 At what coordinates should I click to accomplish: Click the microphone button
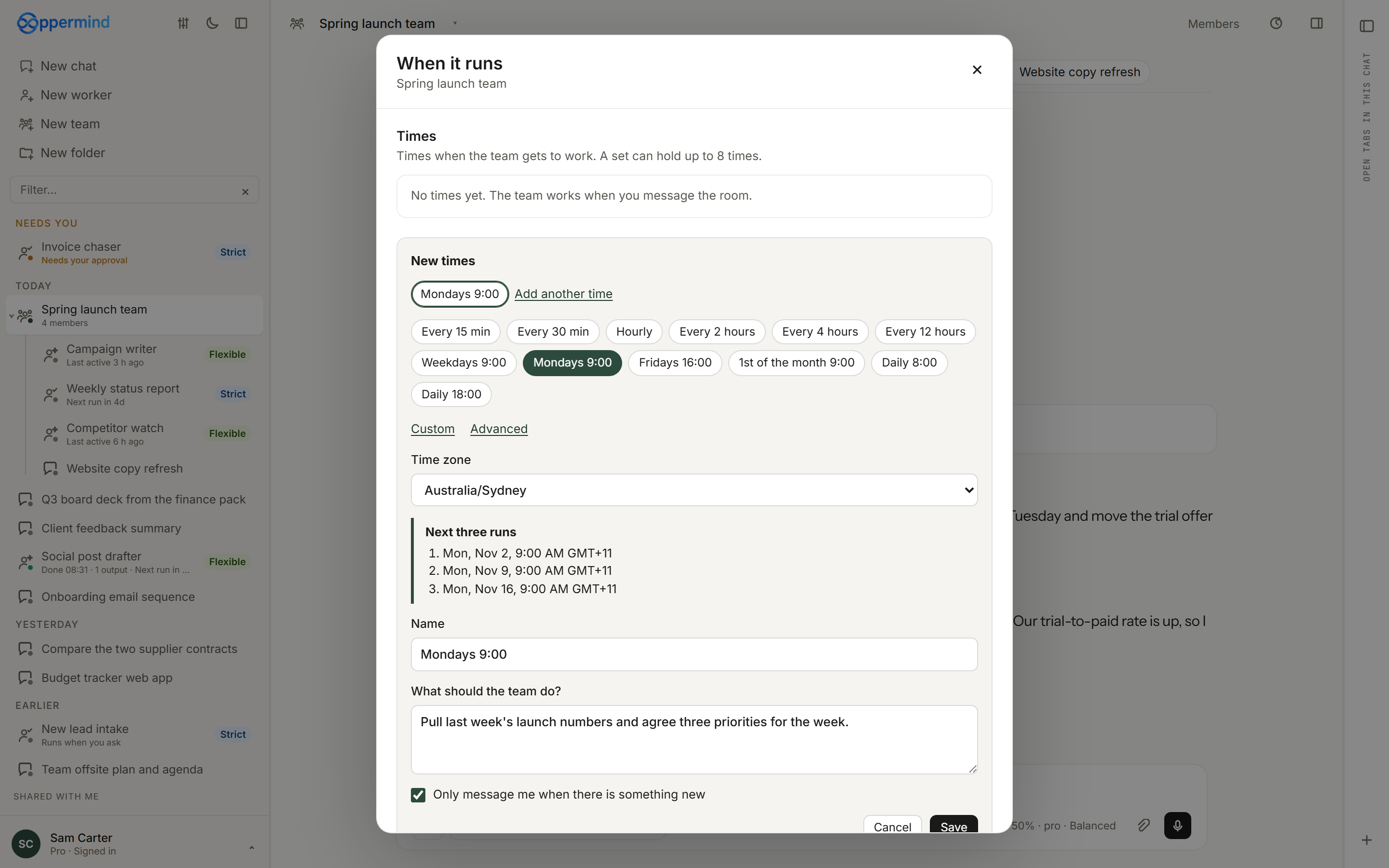(x=1177, y=825)
